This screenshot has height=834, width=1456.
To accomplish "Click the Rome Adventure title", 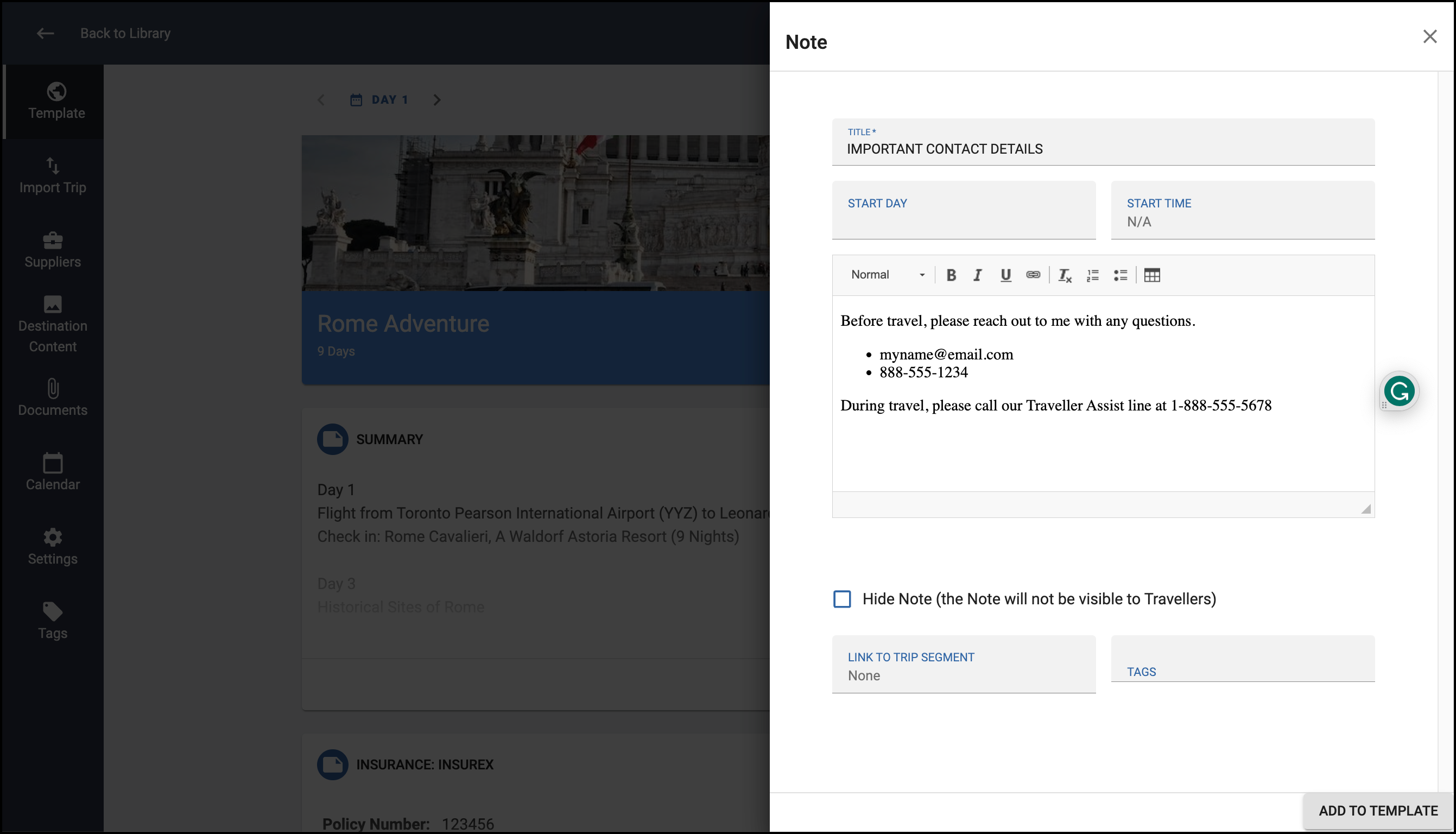I will tap(403, 324).
